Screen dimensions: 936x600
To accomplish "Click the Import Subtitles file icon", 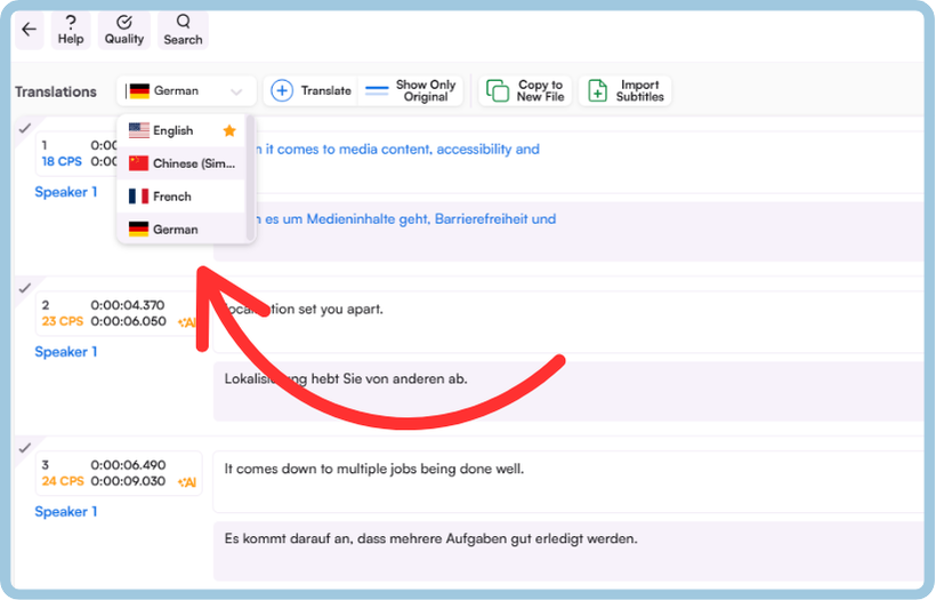I will pyautogui.click(x=597, y=91).
